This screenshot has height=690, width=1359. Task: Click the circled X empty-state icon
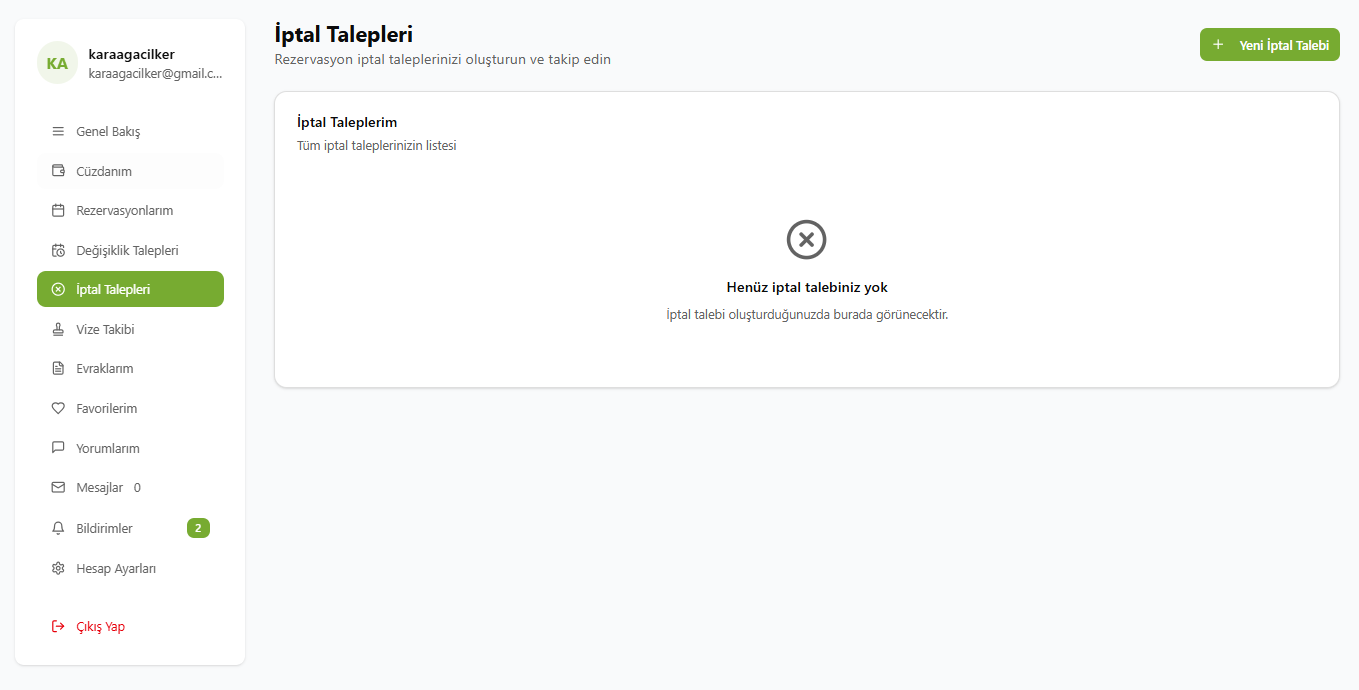(806, 240)
